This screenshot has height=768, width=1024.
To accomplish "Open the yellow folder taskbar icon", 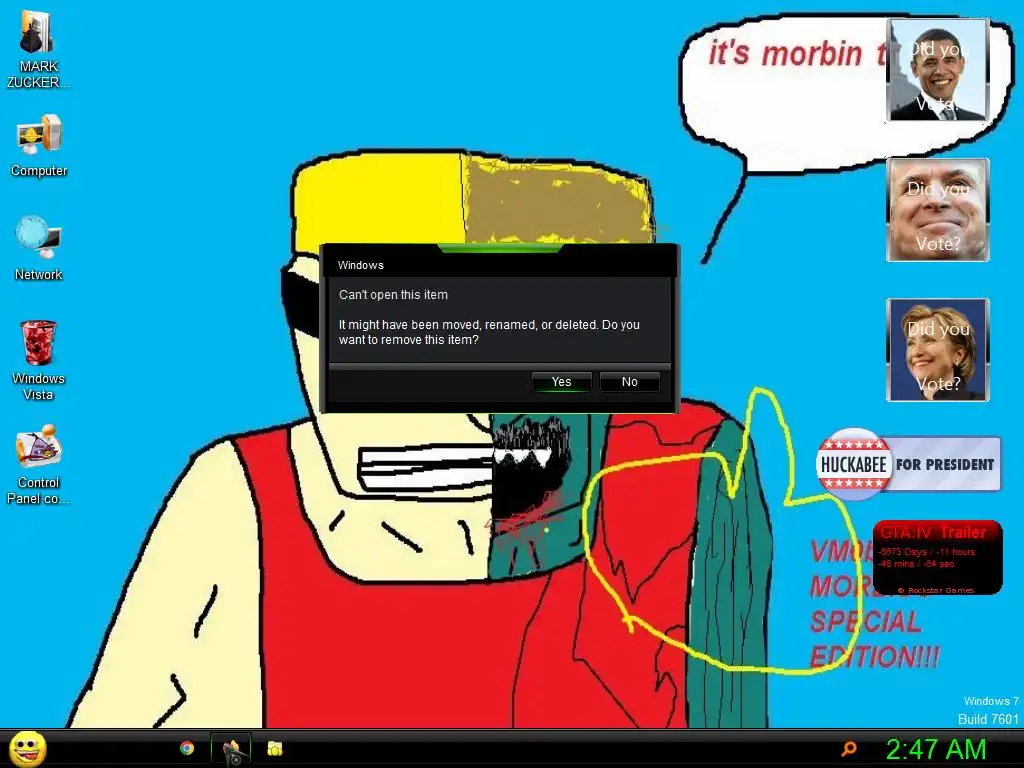I will 275,748.
